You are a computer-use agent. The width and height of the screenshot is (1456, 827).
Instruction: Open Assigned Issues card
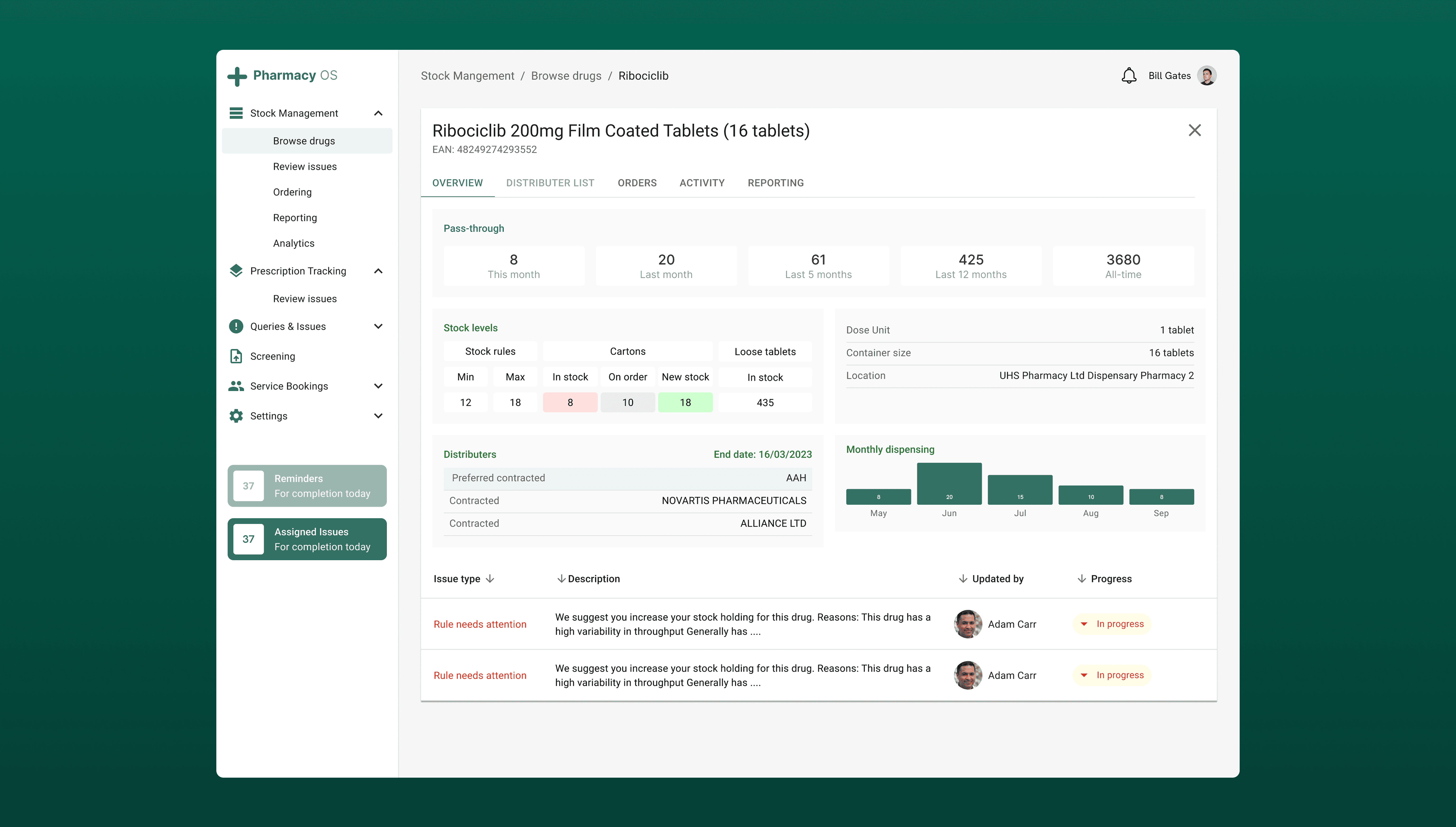click(x=307, y=539)
